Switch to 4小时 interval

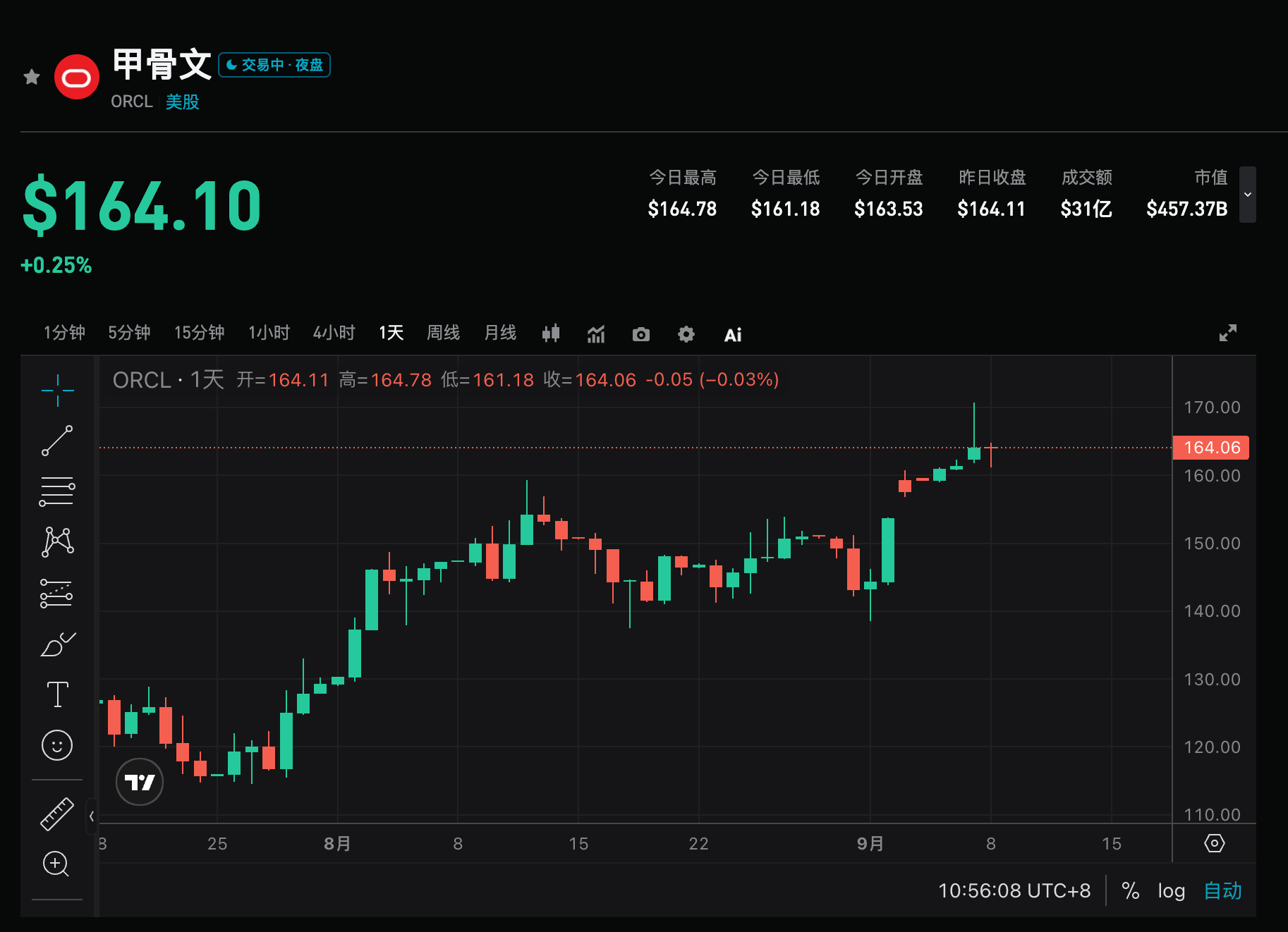pos(334,333)
